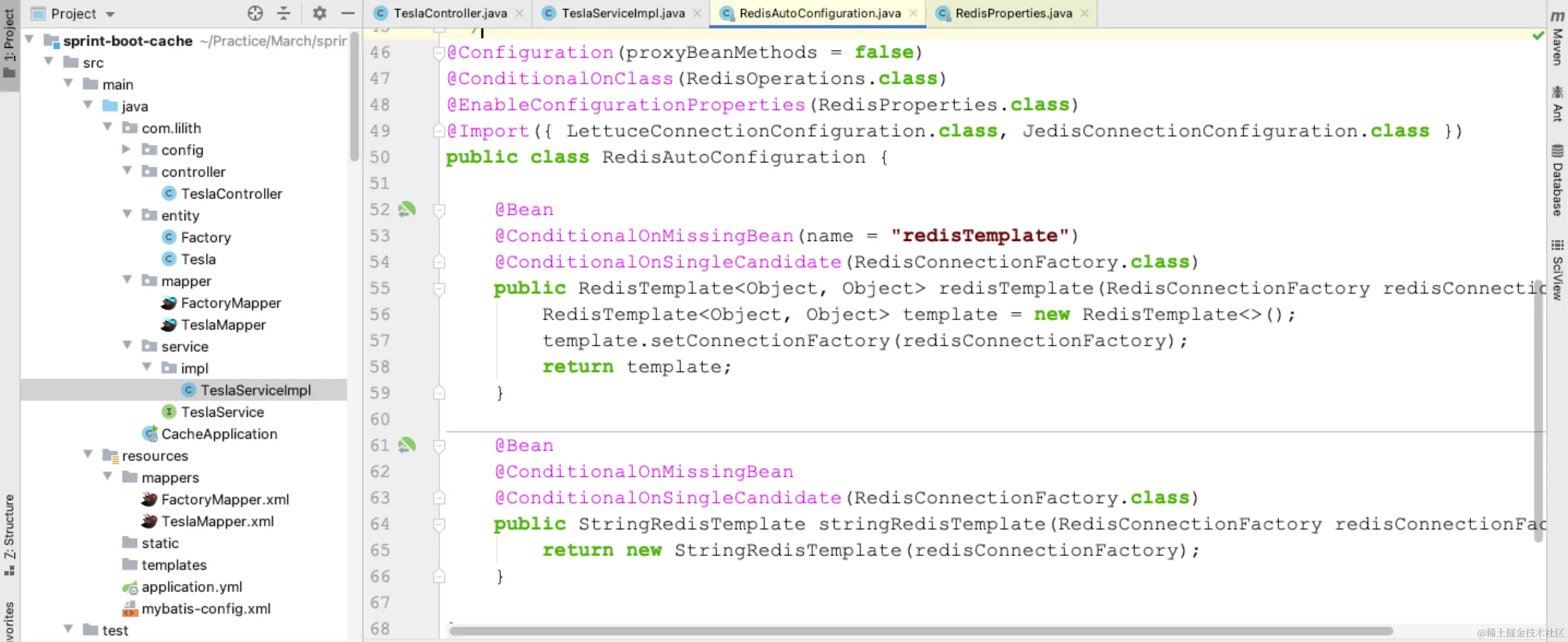Open the Ant tool window
Viewport: 1568px width, 642px height.
(x=1557, y=104)
